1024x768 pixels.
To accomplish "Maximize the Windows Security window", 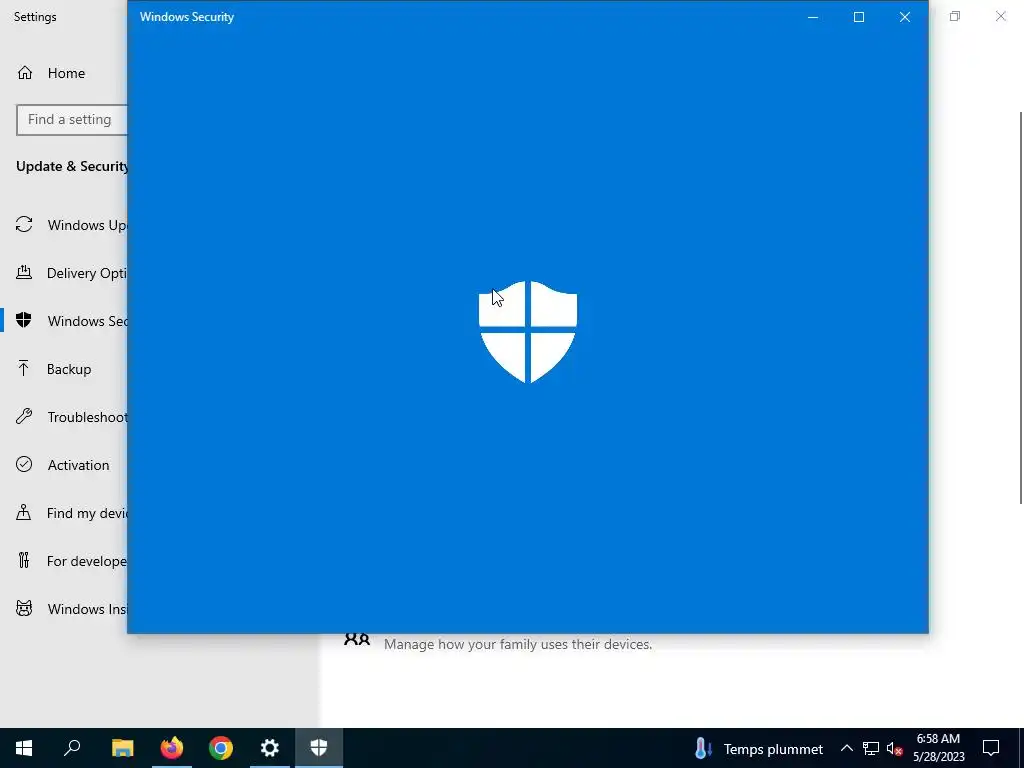I will (859, 17).
